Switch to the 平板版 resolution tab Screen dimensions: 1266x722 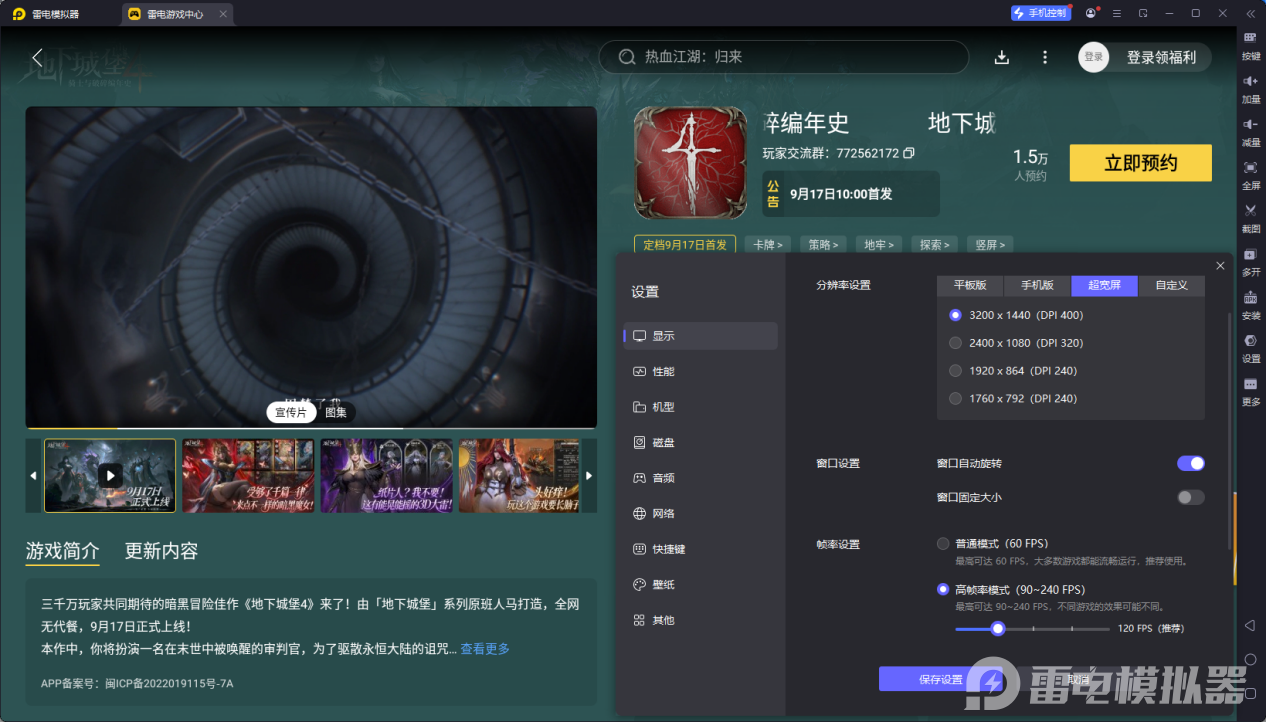point(970,285)
